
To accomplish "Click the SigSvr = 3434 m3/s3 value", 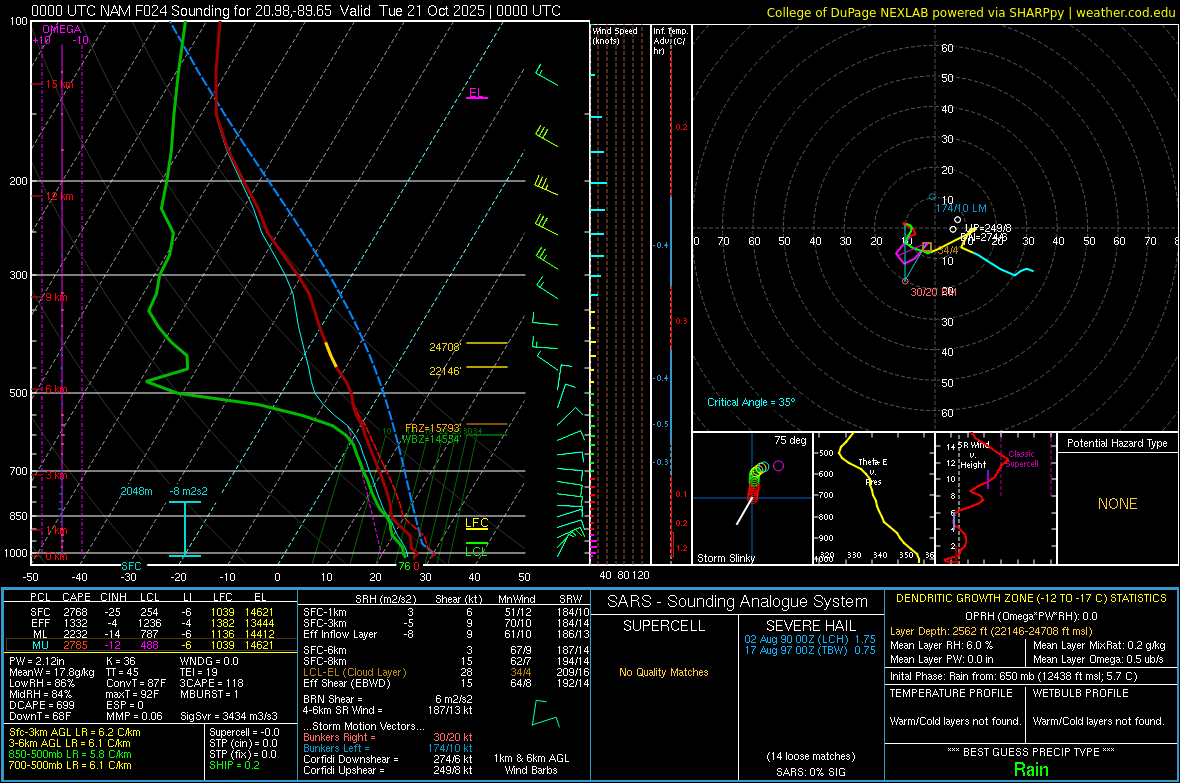I will tap(229, 717).
